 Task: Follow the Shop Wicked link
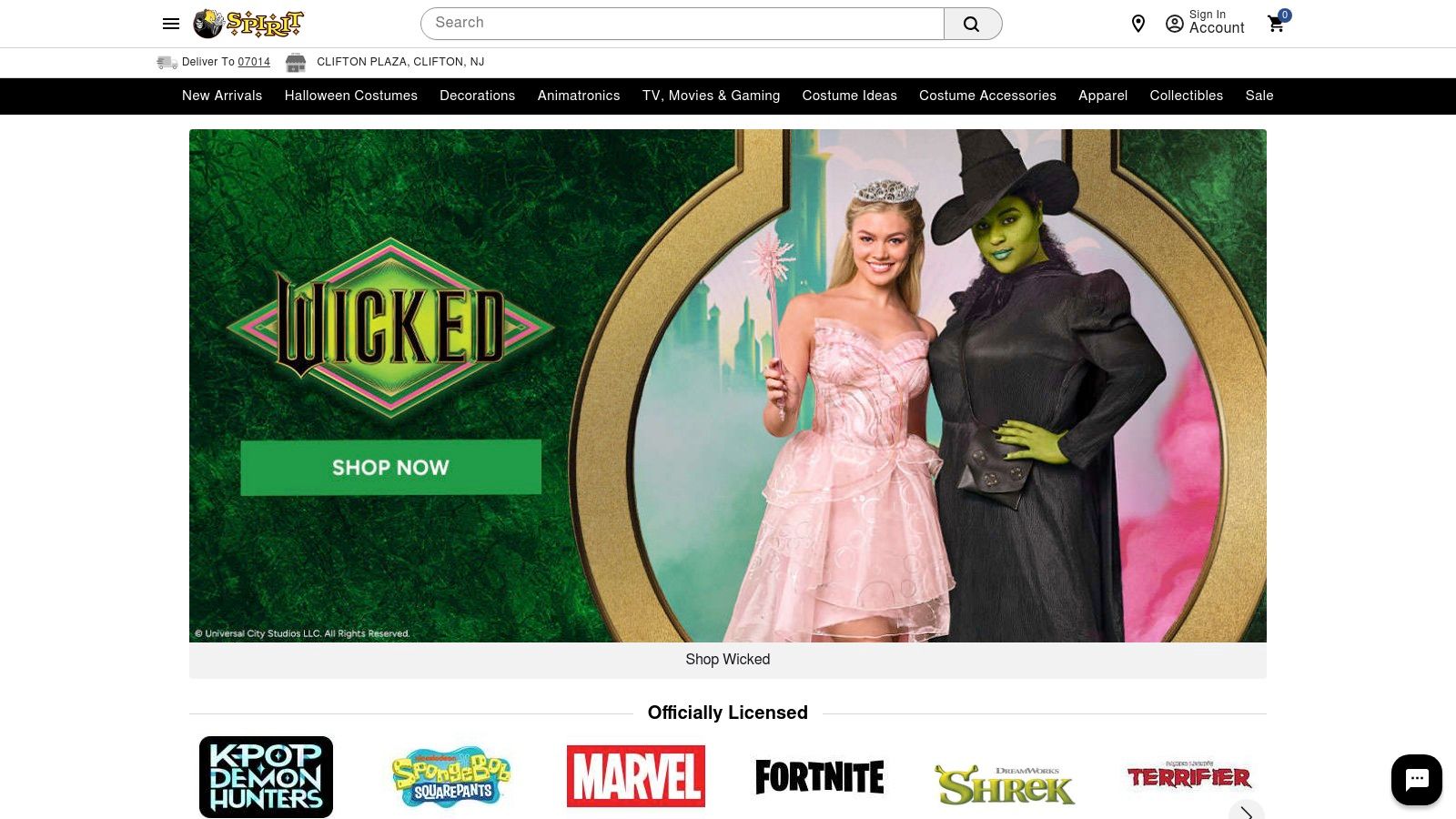[727, 660]
